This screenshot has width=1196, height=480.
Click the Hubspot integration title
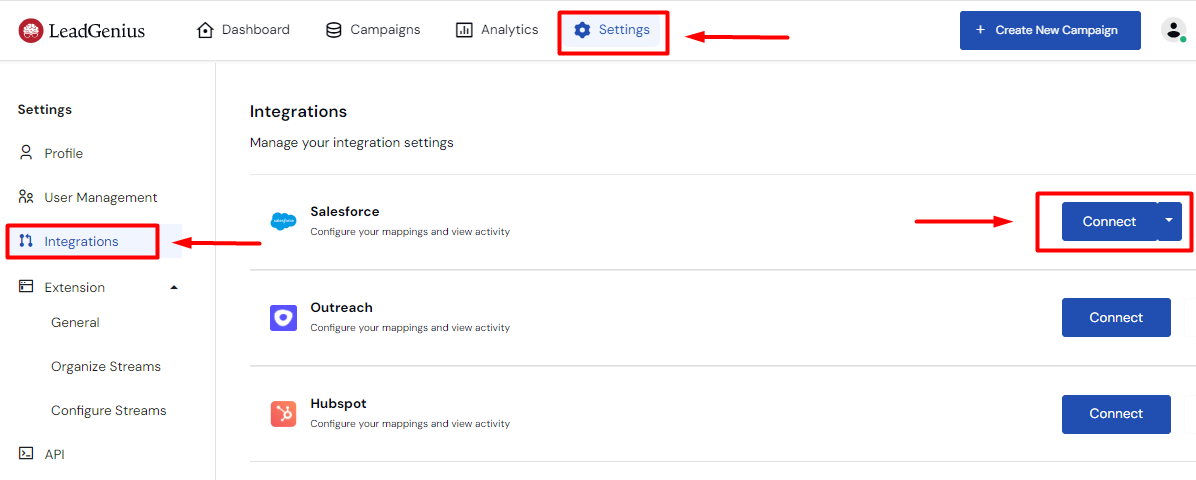[x=339, y=404]
